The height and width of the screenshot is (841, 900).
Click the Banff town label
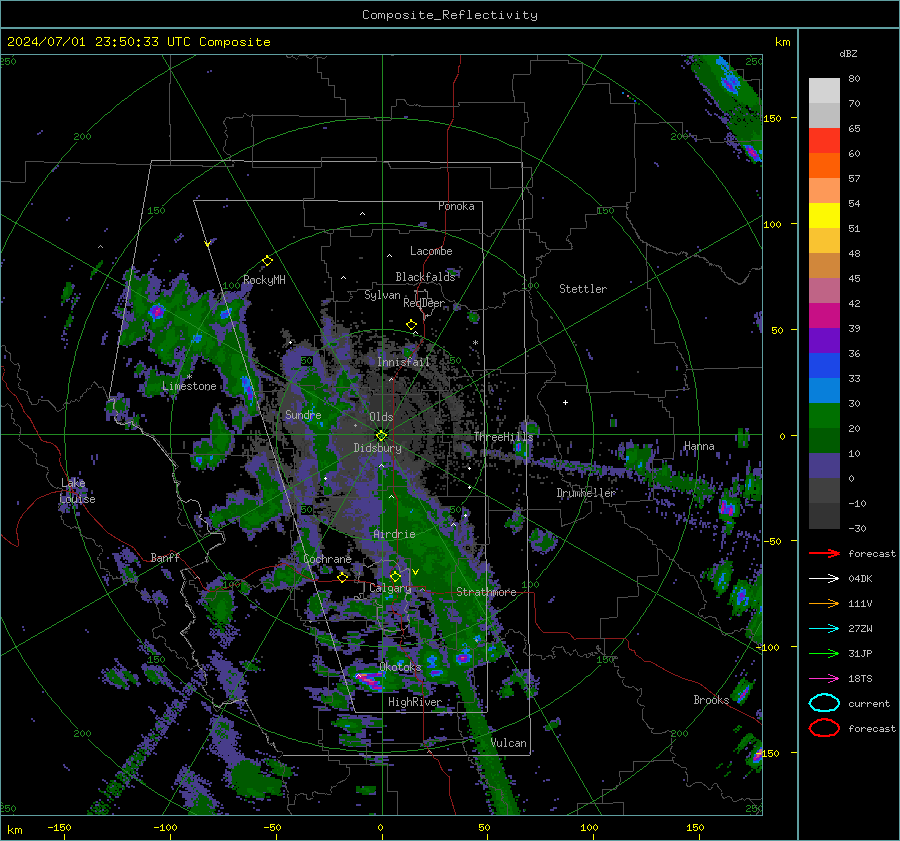165,557
